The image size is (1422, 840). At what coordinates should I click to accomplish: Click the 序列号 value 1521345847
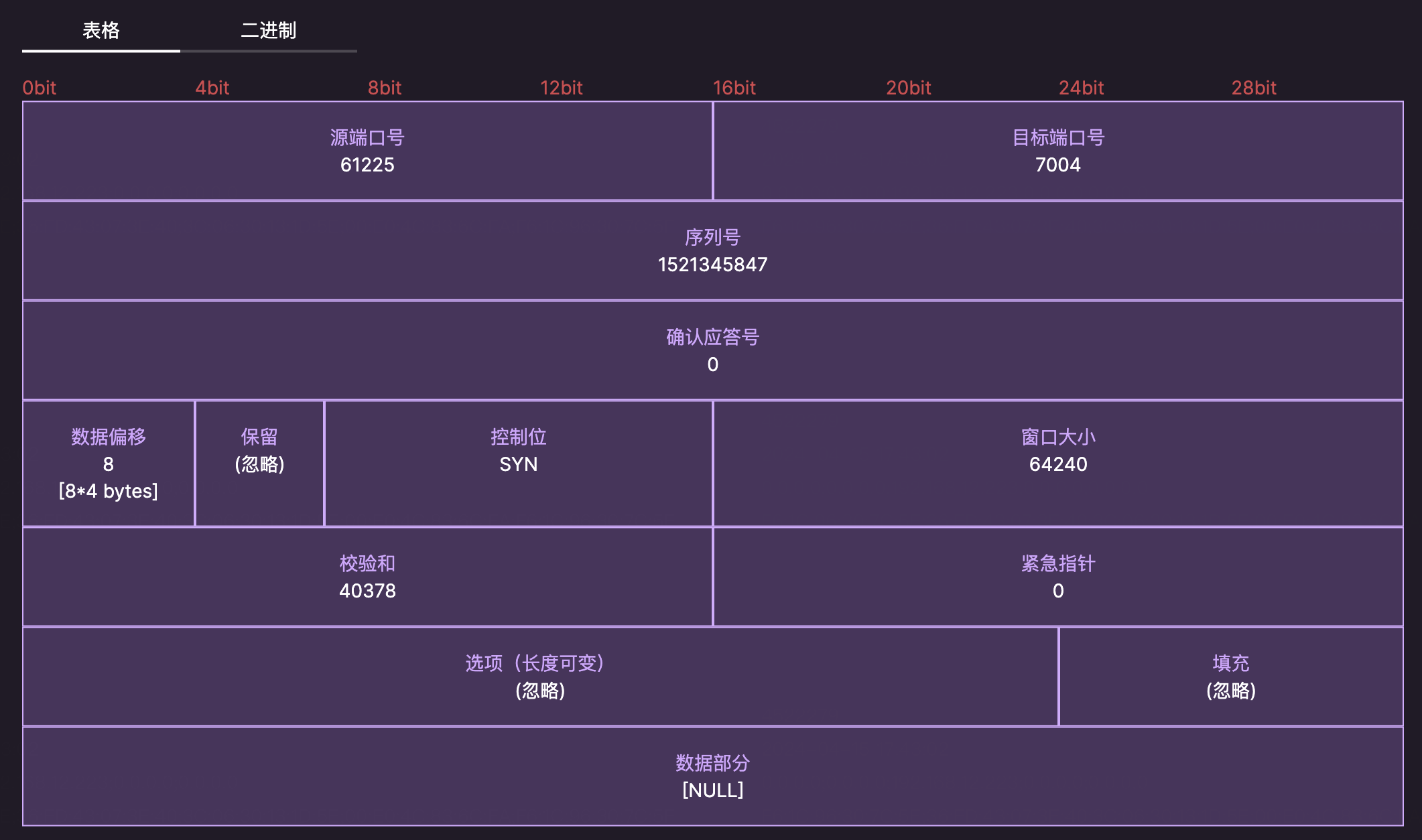click(x=712, y=265)
